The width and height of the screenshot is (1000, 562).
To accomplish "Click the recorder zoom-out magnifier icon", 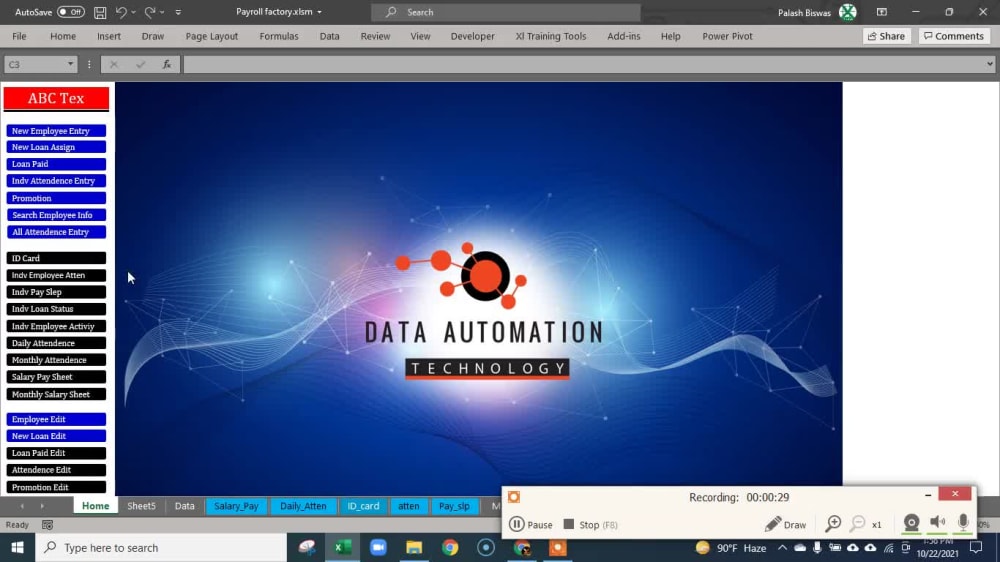I will coord(858,524).
